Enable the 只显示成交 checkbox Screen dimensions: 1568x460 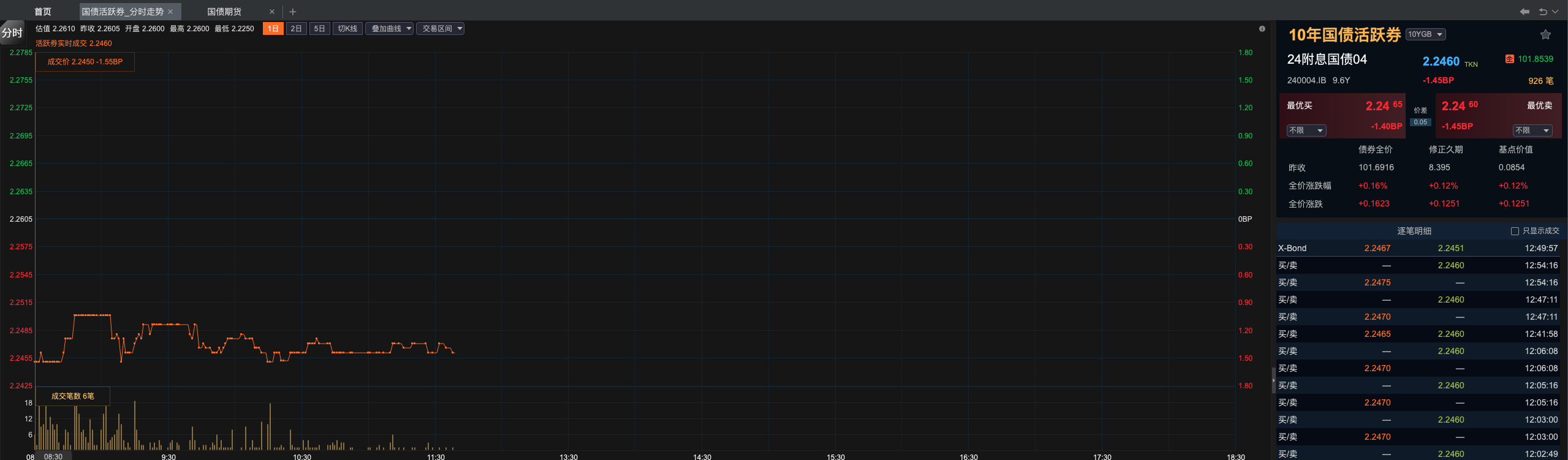pyautogui.click(x=1515, y=232)
